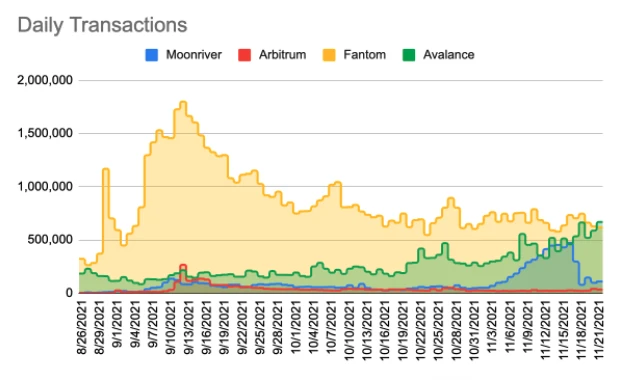Screen dimensions: 638x380
Task: Click the 500,000 y-axis label
Action: pyautogui.click(x=50, y=240)
